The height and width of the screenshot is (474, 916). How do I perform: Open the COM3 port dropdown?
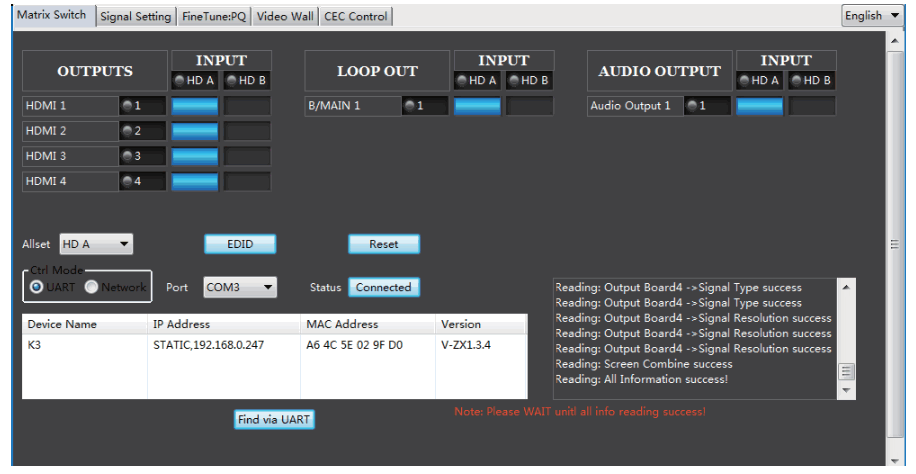click(240, 287)
